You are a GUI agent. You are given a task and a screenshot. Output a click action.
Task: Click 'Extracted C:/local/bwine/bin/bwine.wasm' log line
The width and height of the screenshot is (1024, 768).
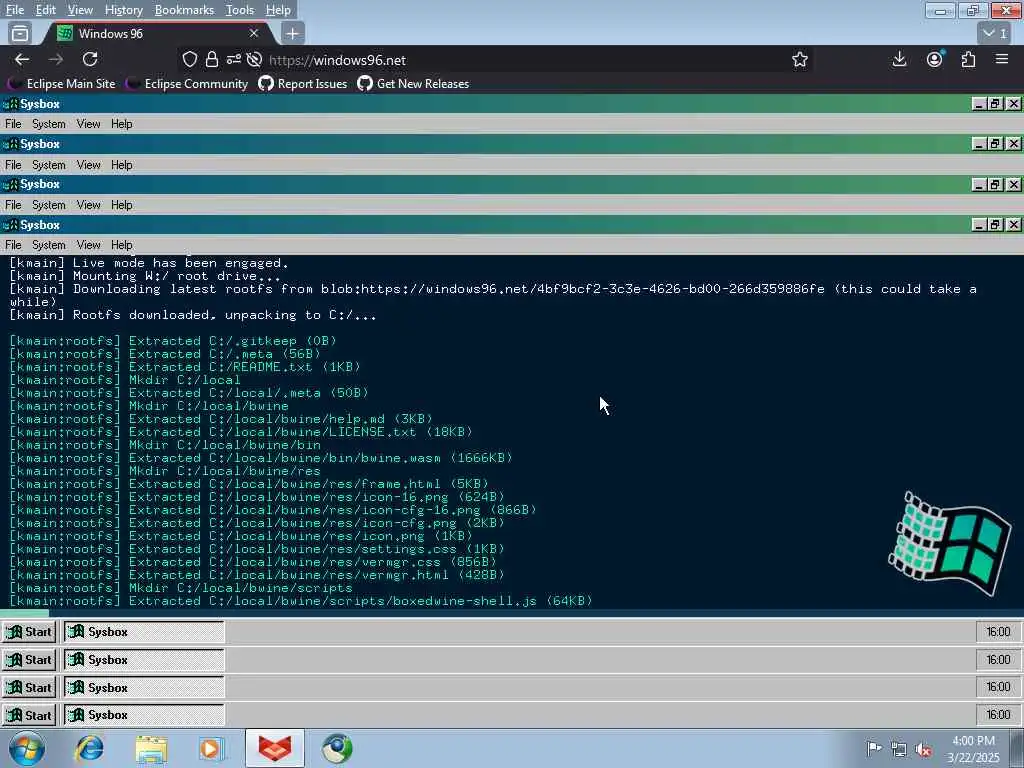[x=261, y=458]
